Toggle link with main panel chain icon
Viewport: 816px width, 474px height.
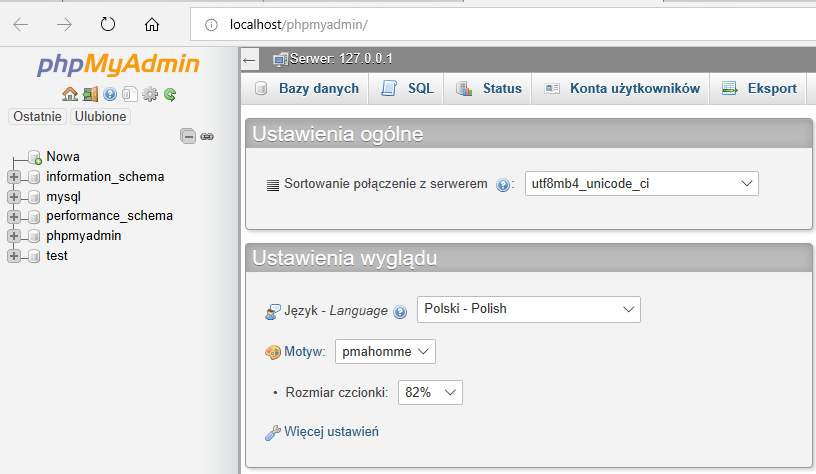(x=207, y=136)
